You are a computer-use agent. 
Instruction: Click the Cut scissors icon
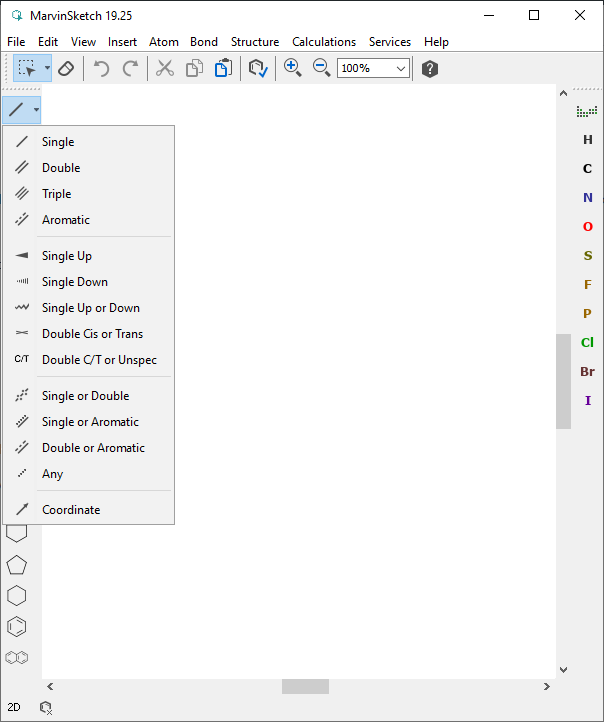(x=165, y=69)
